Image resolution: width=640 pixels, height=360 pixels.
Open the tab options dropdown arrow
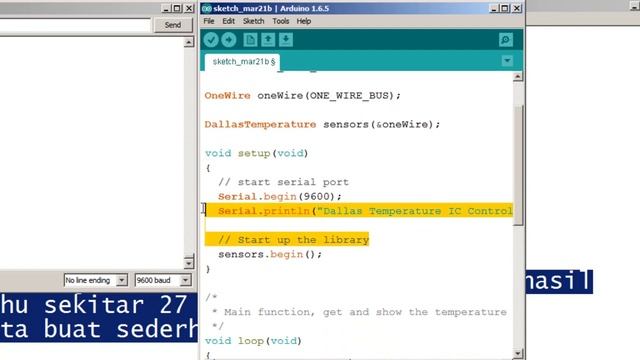[507, 61]
